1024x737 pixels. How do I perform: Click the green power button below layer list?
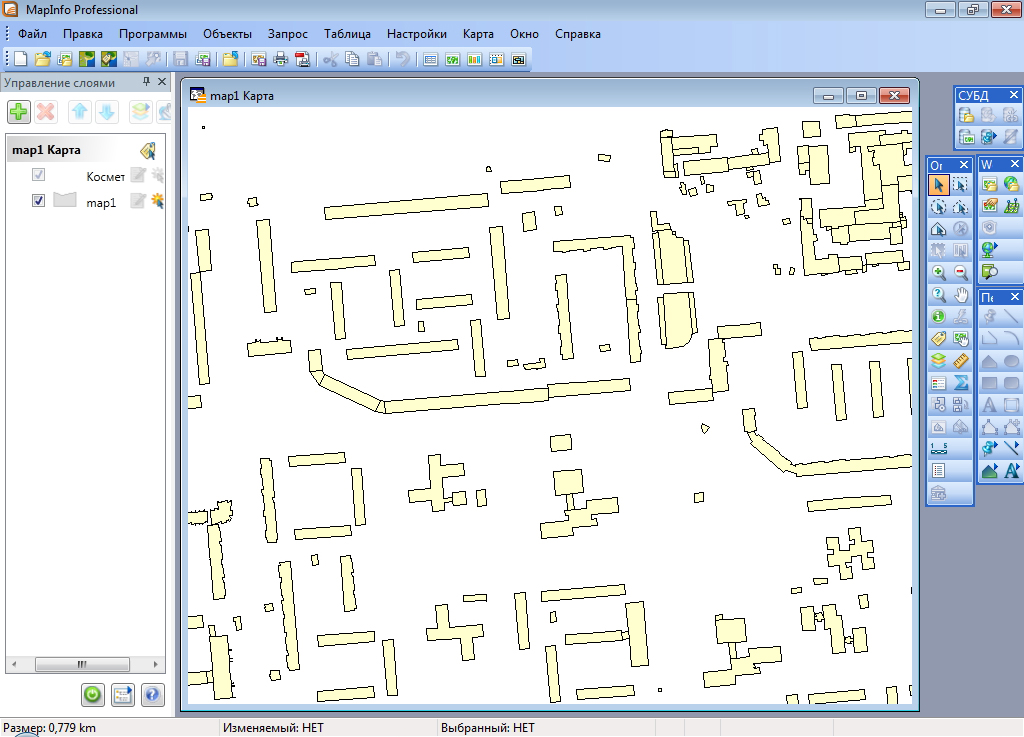coord(93,694)
